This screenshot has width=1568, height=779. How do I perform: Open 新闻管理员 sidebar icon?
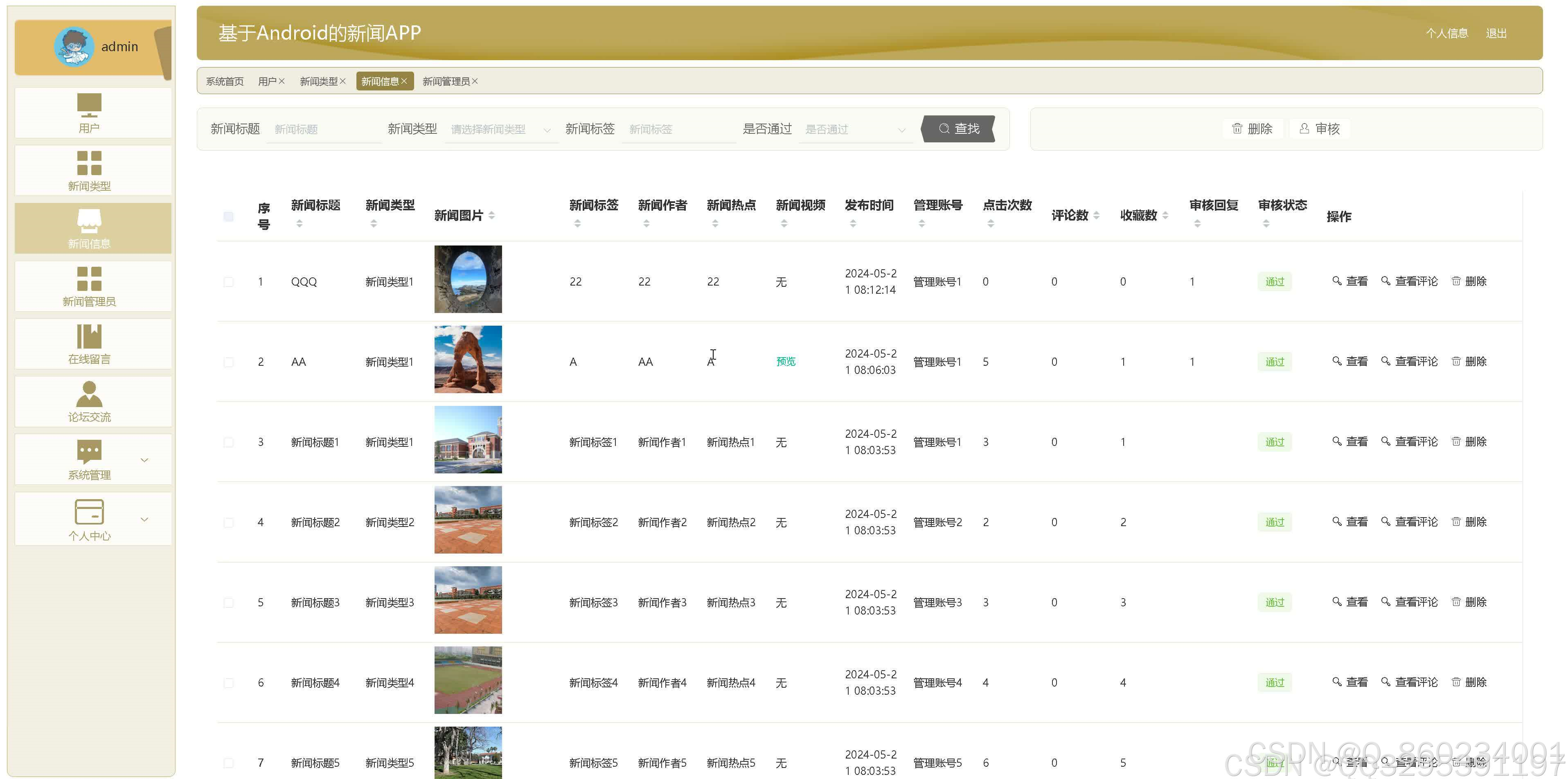[x=89, y=279]
